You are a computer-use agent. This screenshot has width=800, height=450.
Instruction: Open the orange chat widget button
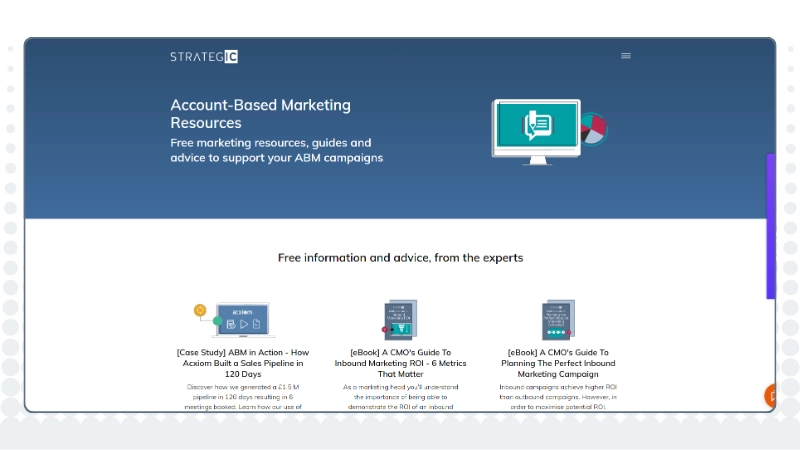click(x=770, y=395)
